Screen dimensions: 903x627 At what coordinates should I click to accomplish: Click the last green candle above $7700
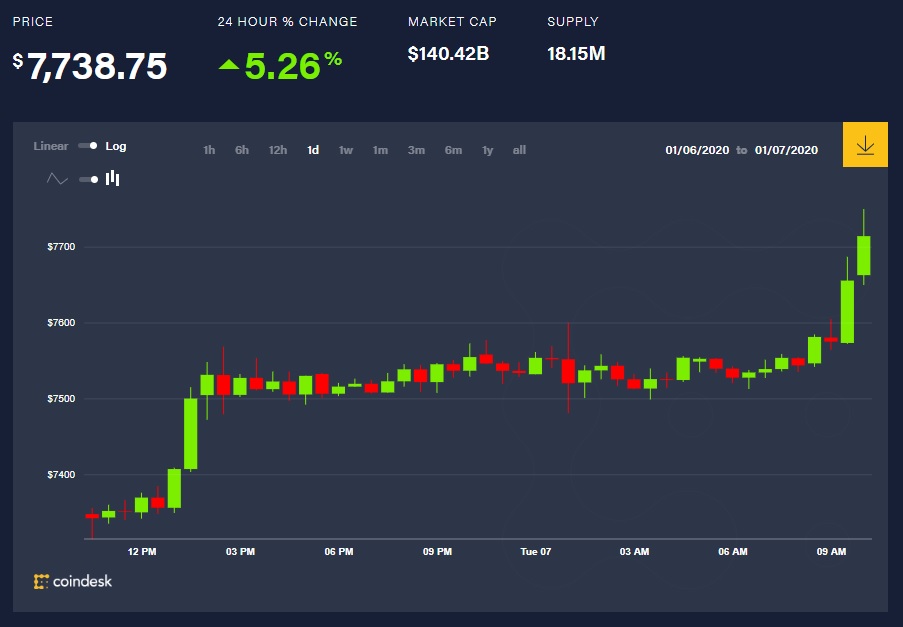point(863,255)
